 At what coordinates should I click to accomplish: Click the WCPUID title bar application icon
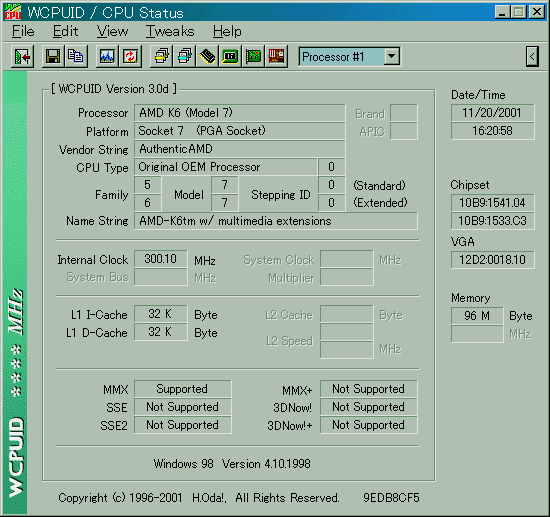coord(13,12)
